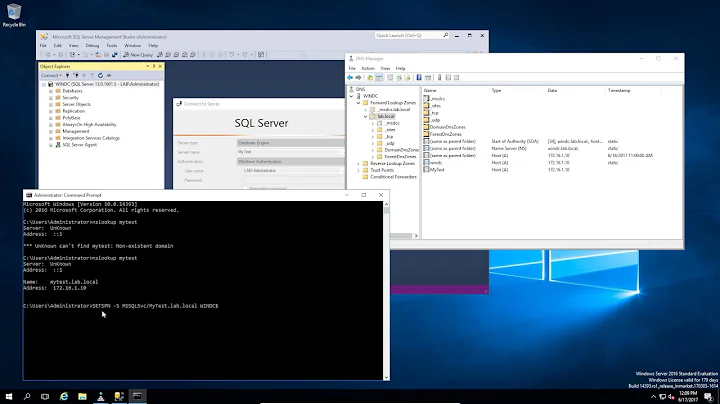
Task: Click the Command Prompt scrollbar up arrow
Action: point(386,204)
